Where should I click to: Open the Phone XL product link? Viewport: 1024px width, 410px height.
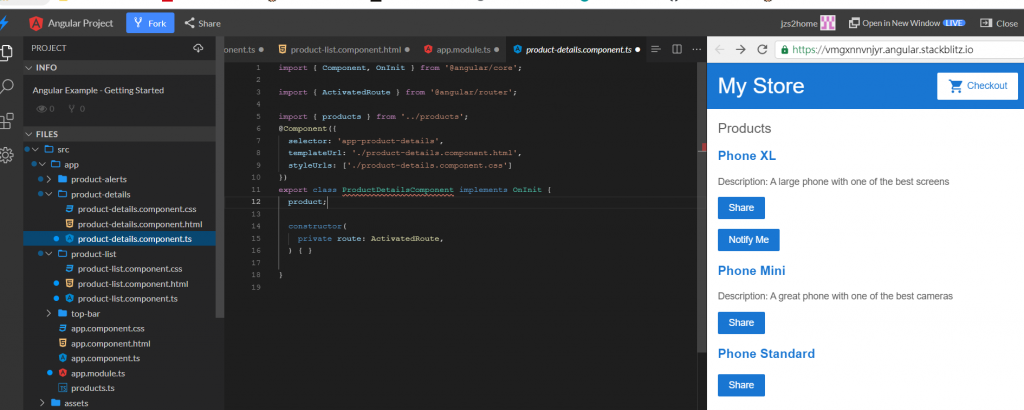746,156
